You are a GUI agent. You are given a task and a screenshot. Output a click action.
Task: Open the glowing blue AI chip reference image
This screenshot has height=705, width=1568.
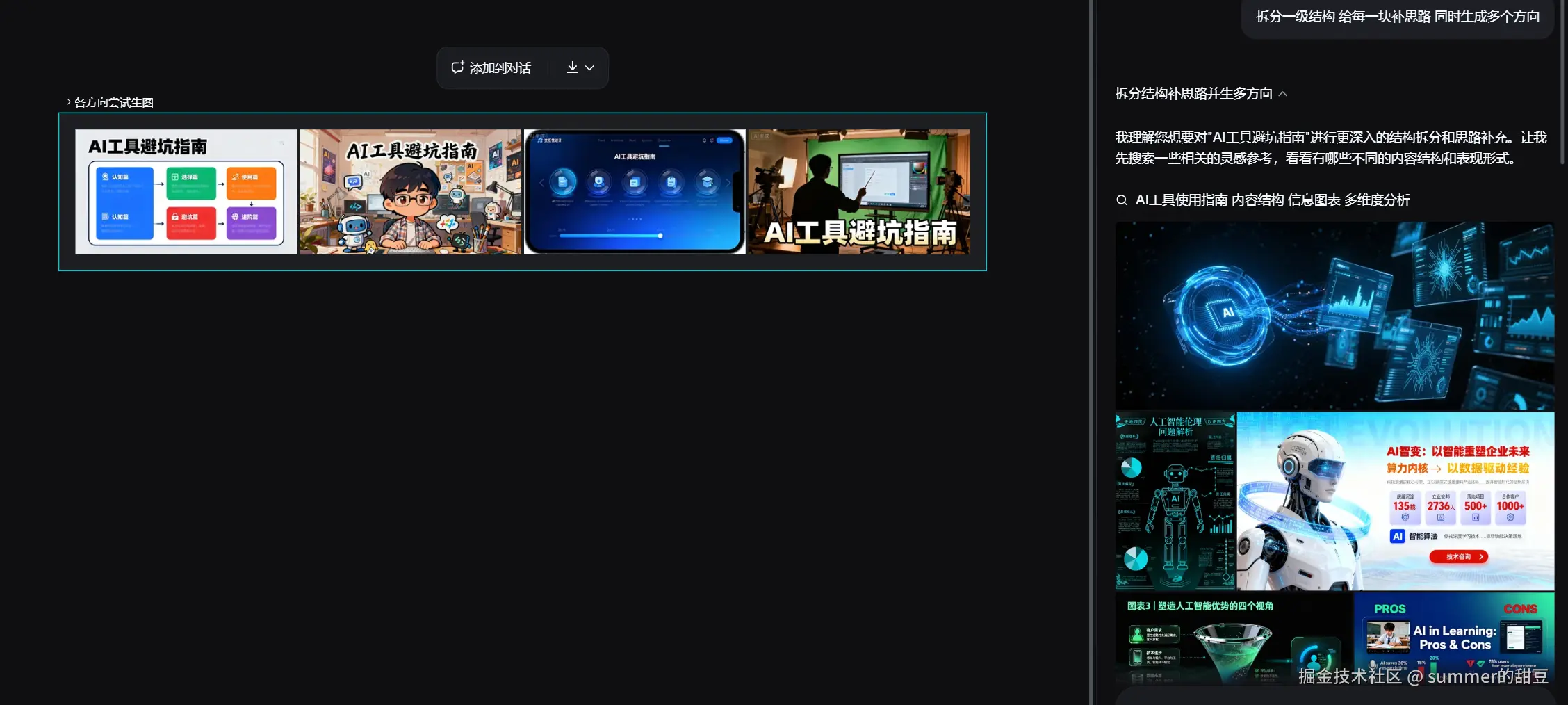(1334, 316)
